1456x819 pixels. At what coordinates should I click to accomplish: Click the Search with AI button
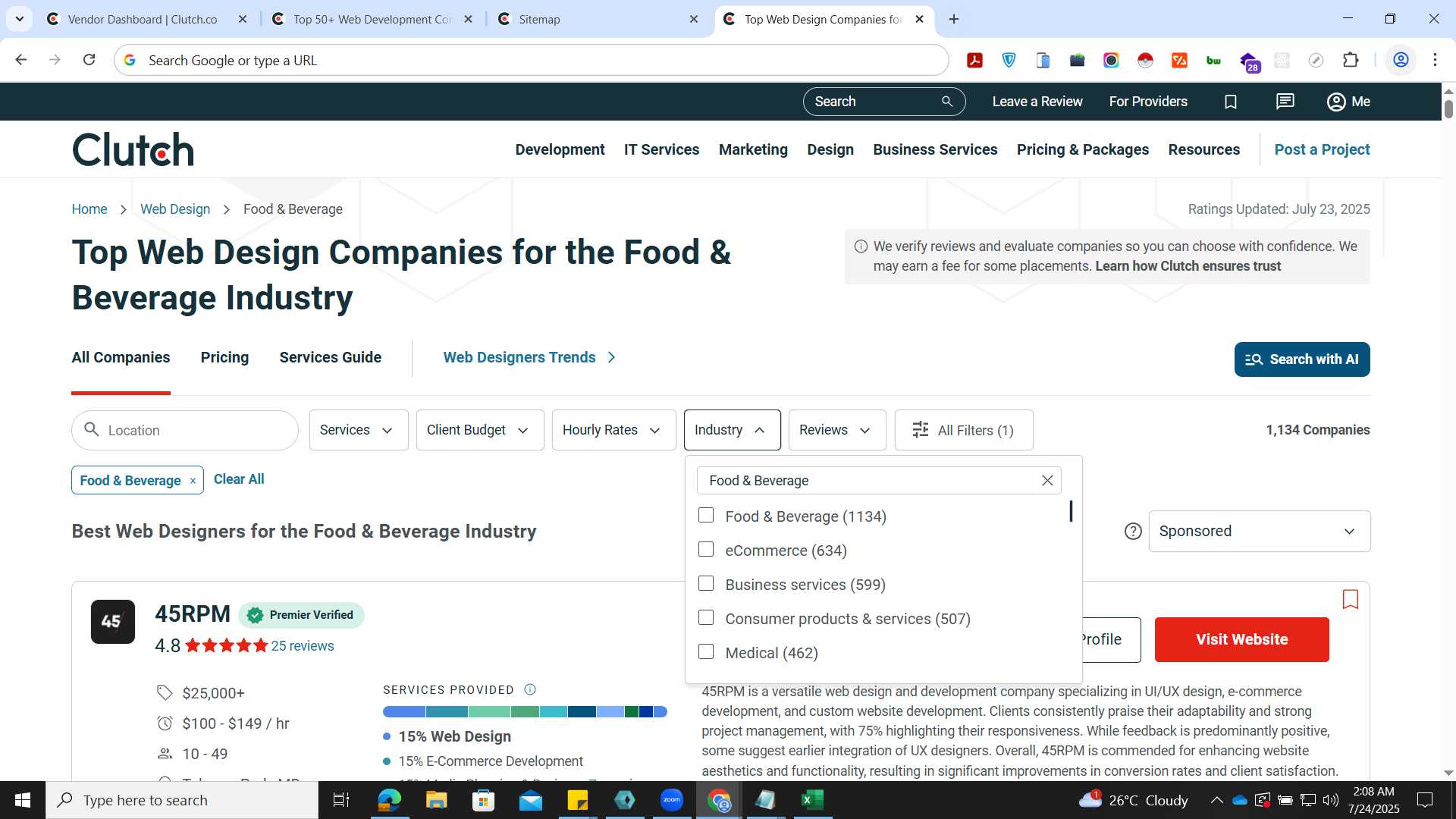tap(1302, 359)
